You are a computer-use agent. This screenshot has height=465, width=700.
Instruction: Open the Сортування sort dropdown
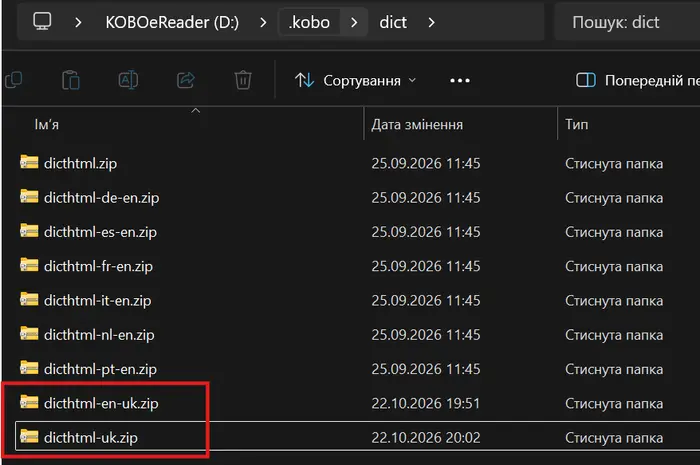click(355, 81)
